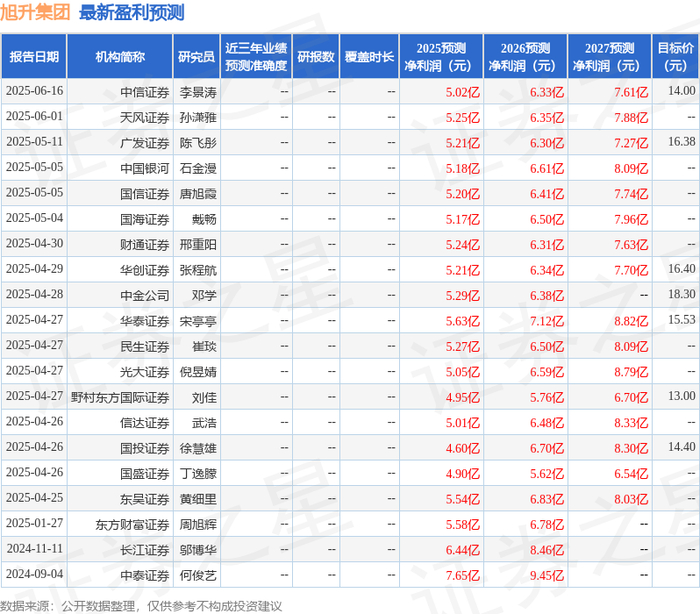Select date cell 2025-01-27
The height and width of the screenshot is (614, 700).
[x=34, y=523]
